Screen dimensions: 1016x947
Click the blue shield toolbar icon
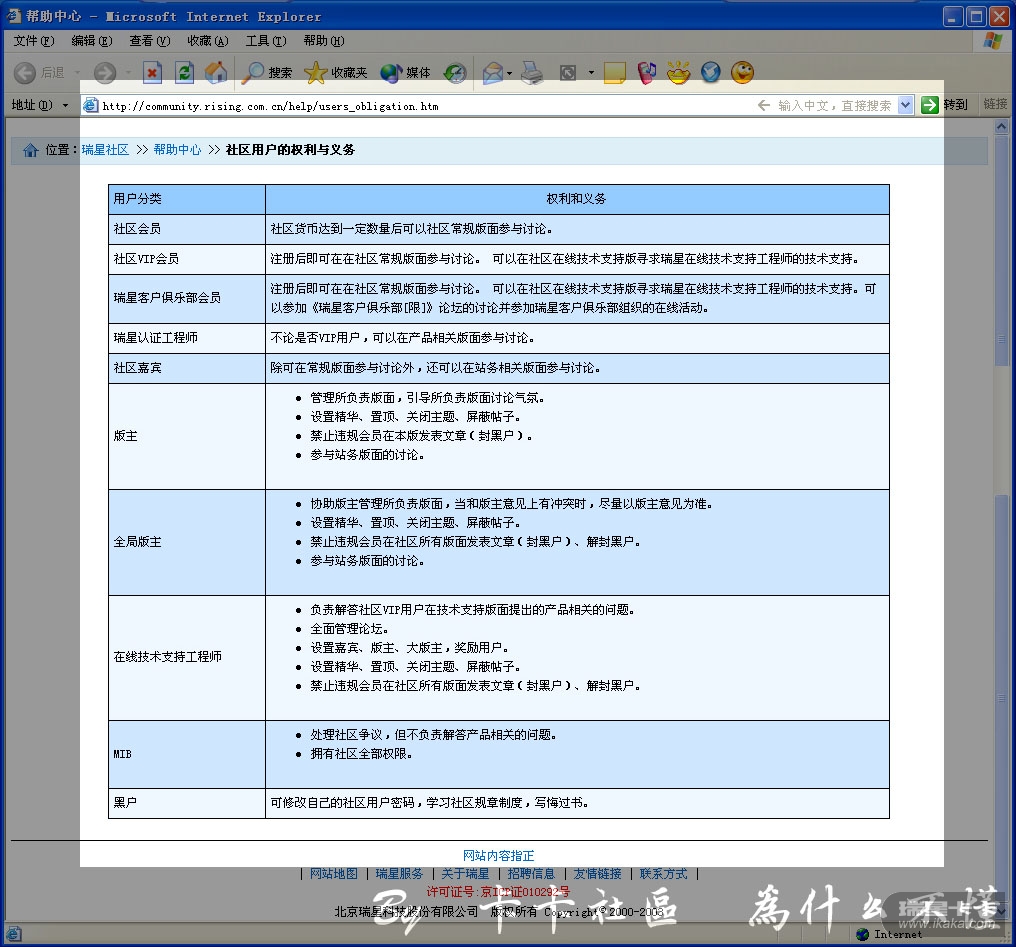click(711, 73)
